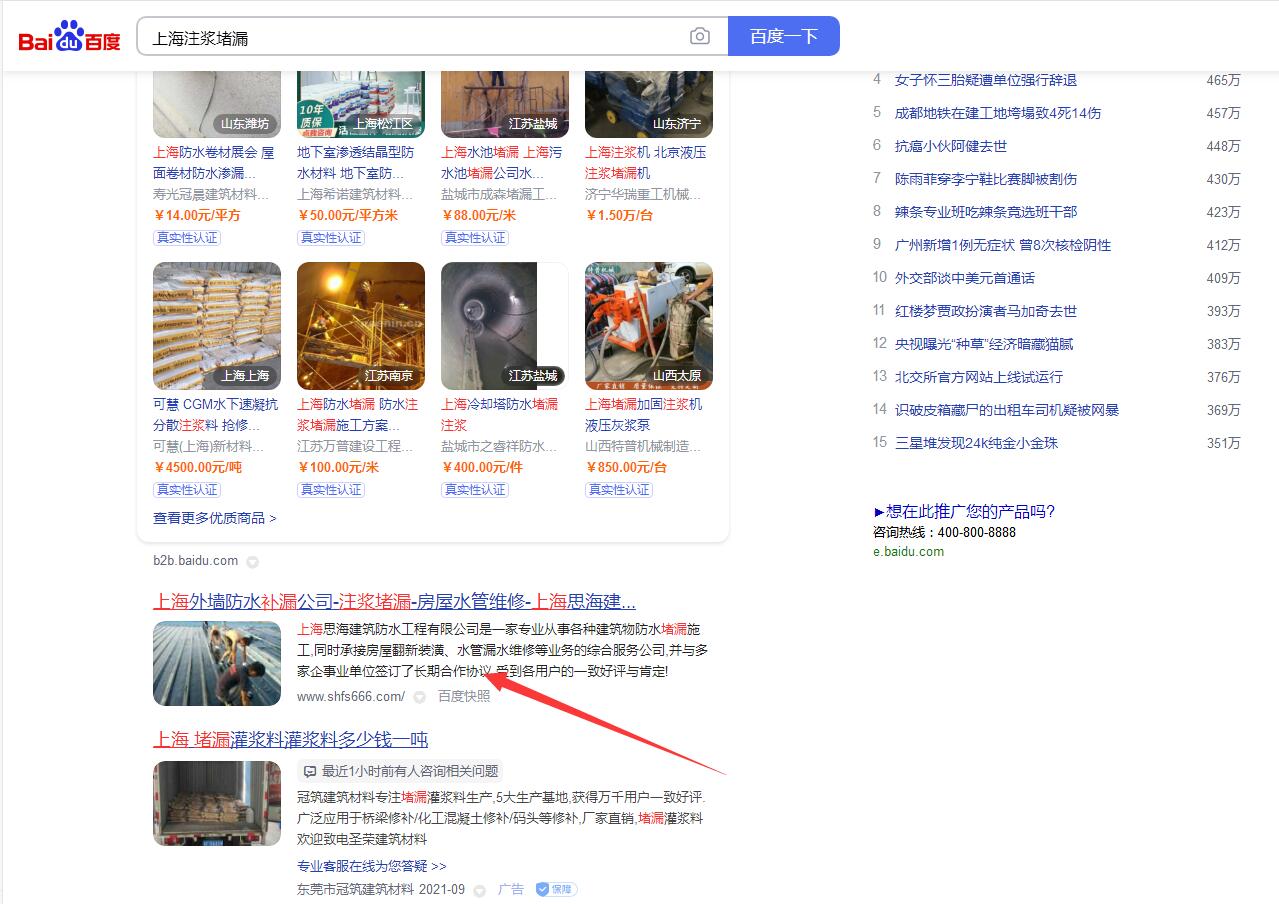This screenshot has height=904, width=1279.
Task: Click the 保障 shield badge icon
Action: point(556,889)
